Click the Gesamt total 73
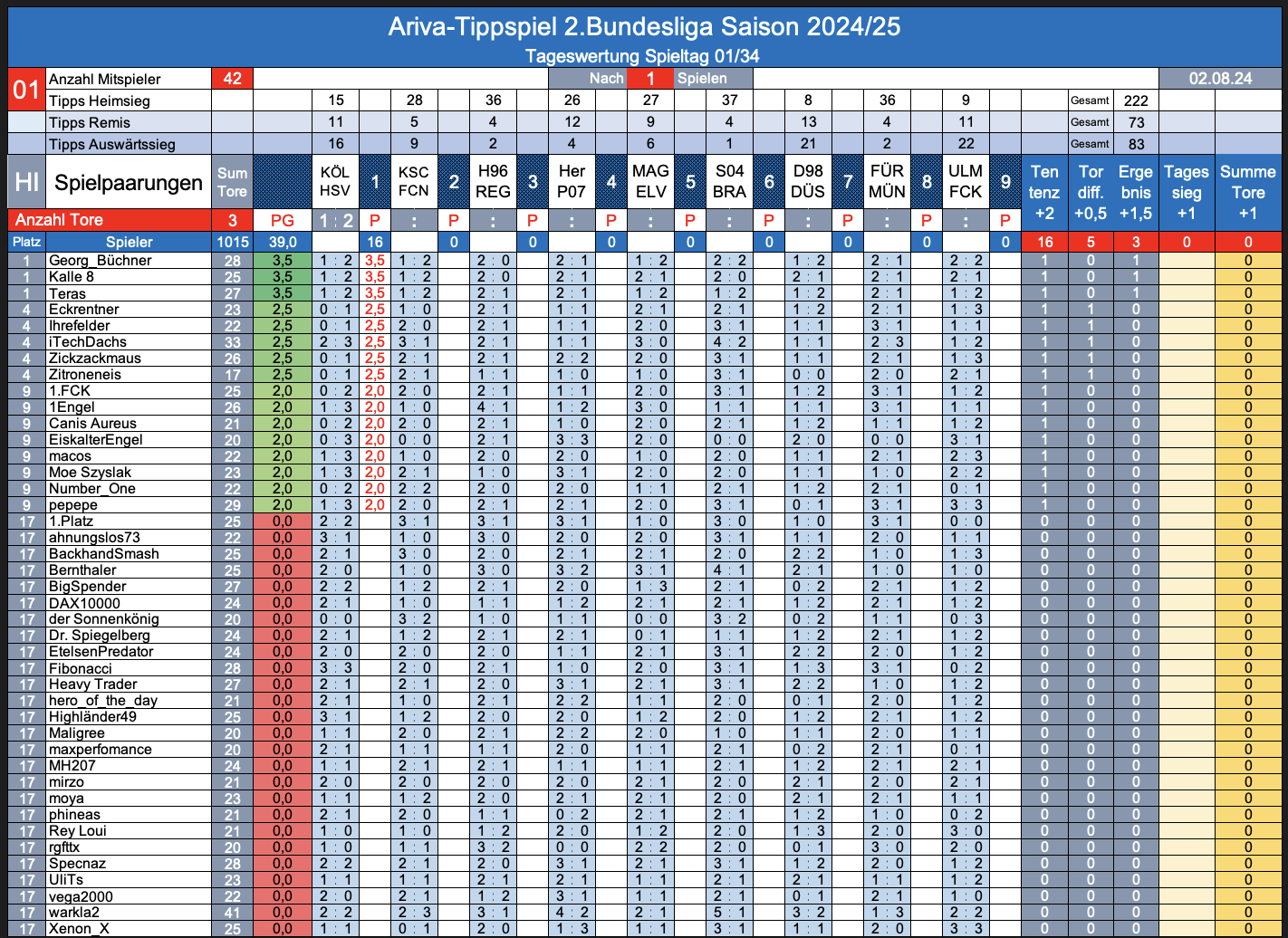 point(1136,122)
